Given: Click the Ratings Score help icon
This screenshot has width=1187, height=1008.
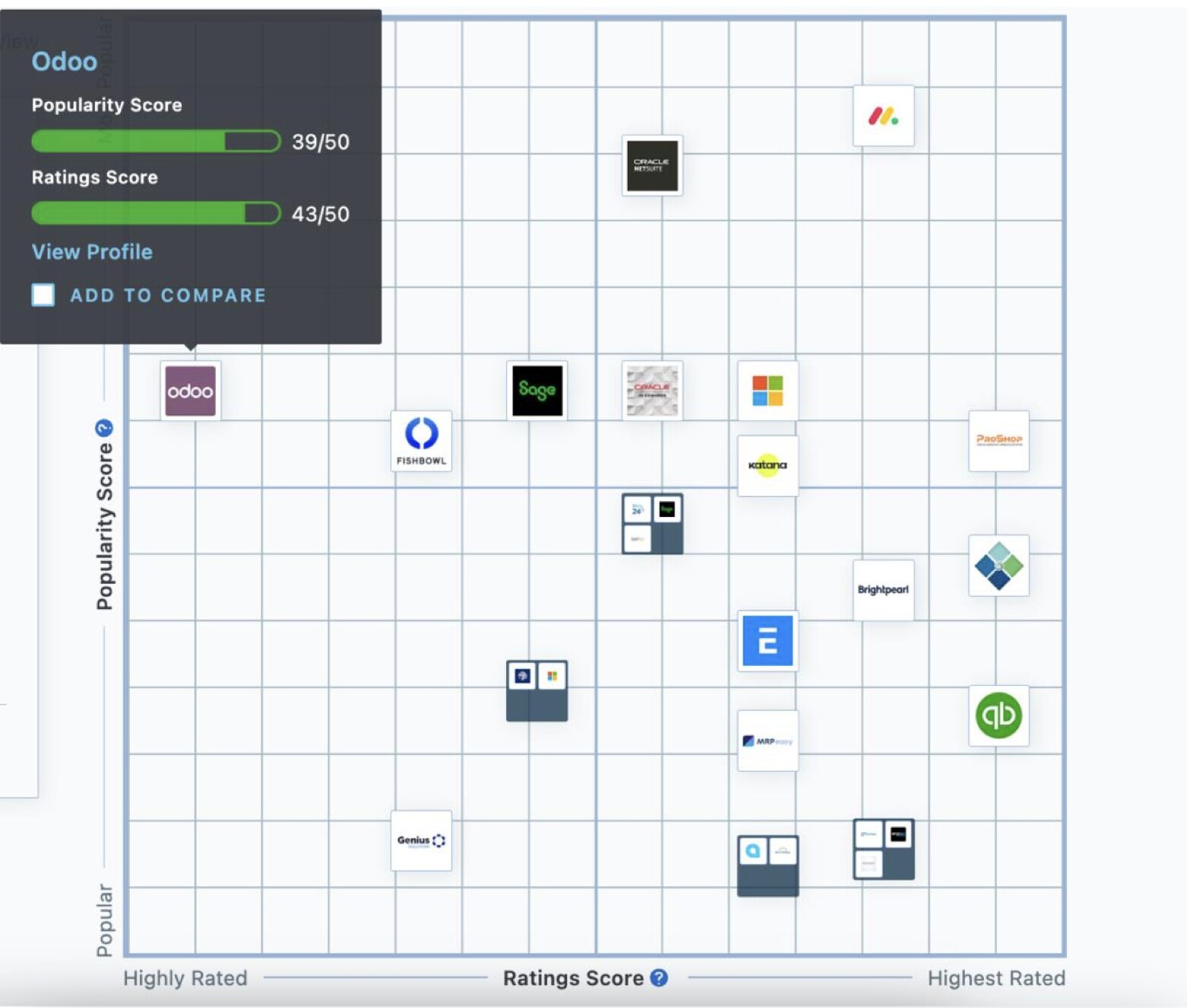Looking at the screenshot, I should (660, 978).
